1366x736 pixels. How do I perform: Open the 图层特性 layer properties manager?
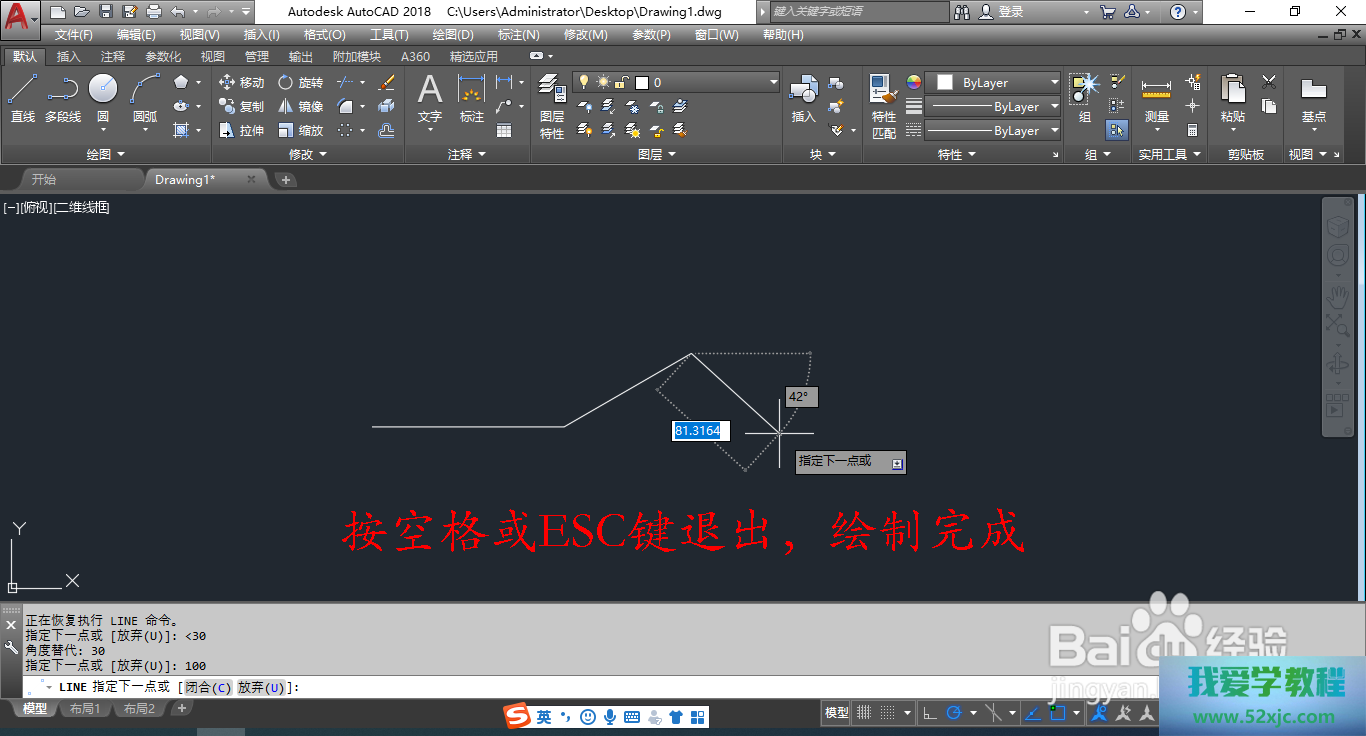click(x=552, y=106)
